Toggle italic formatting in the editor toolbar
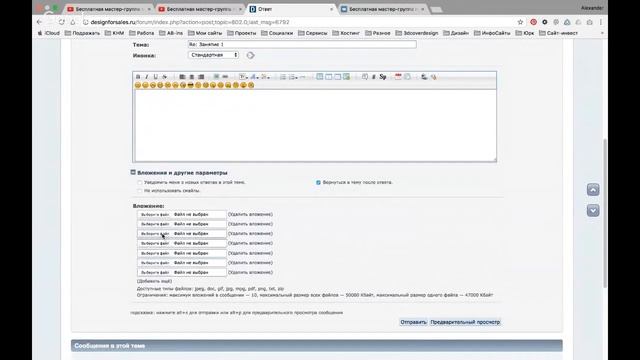Image resolution: width=640 pixels, height=360 pixels. (x=147, y=77)
